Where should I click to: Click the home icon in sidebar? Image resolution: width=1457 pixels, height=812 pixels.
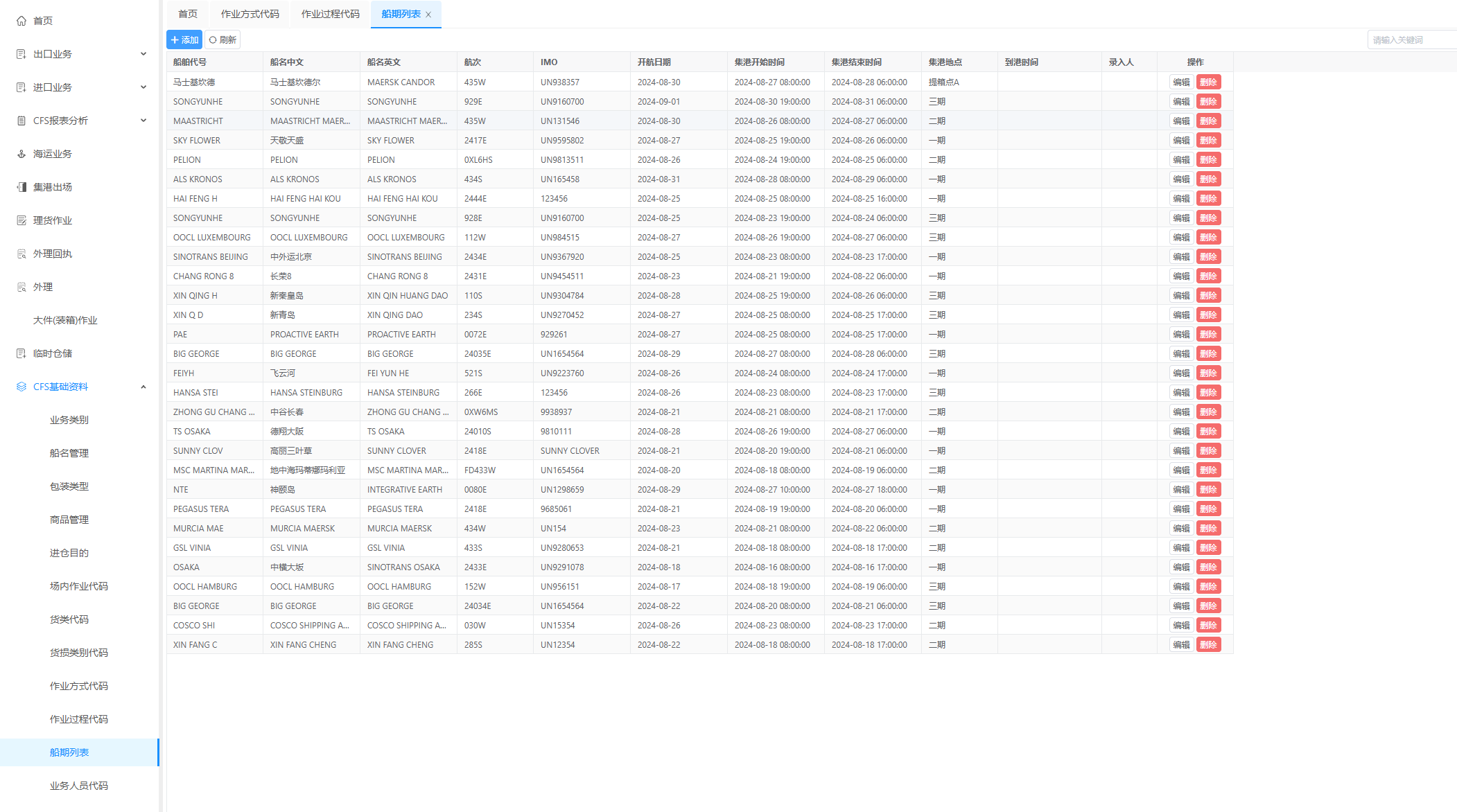click(21, 21)
